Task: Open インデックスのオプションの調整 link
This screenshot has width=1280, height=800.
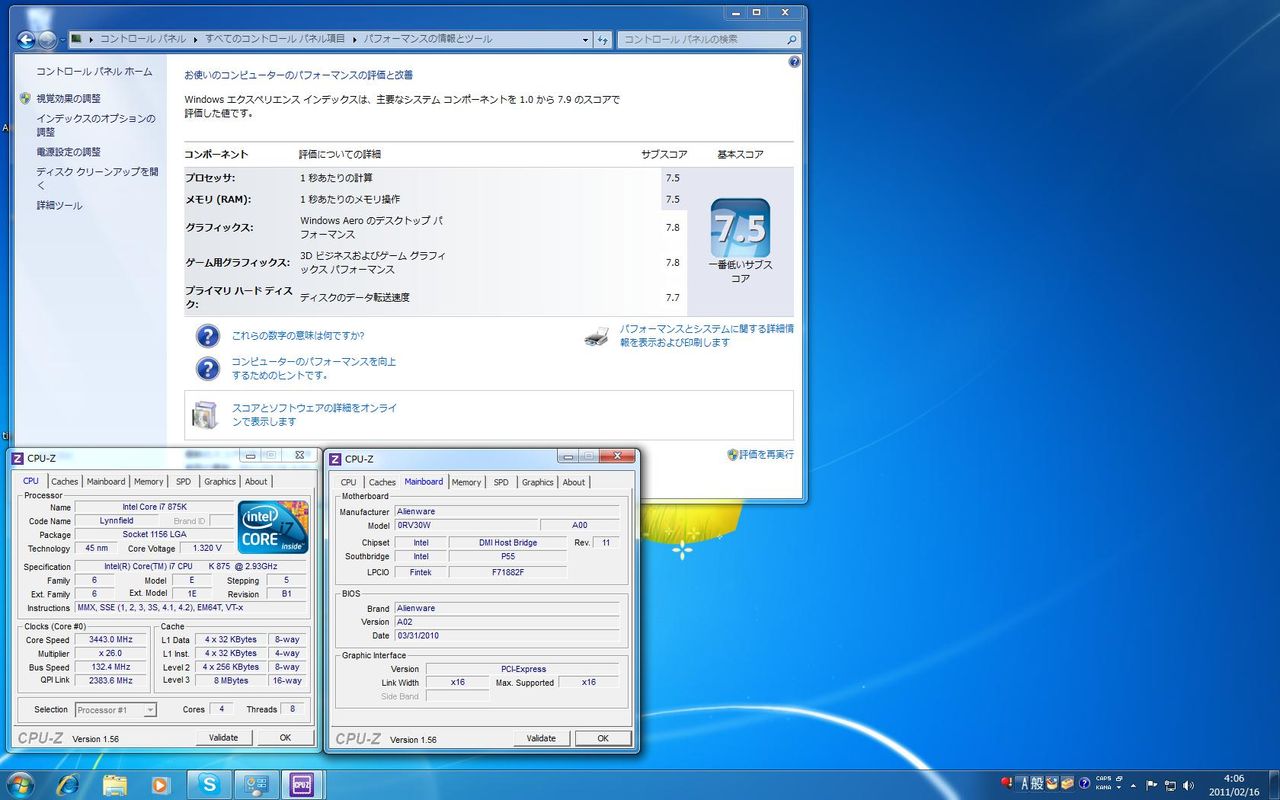Action: (96, 125)
